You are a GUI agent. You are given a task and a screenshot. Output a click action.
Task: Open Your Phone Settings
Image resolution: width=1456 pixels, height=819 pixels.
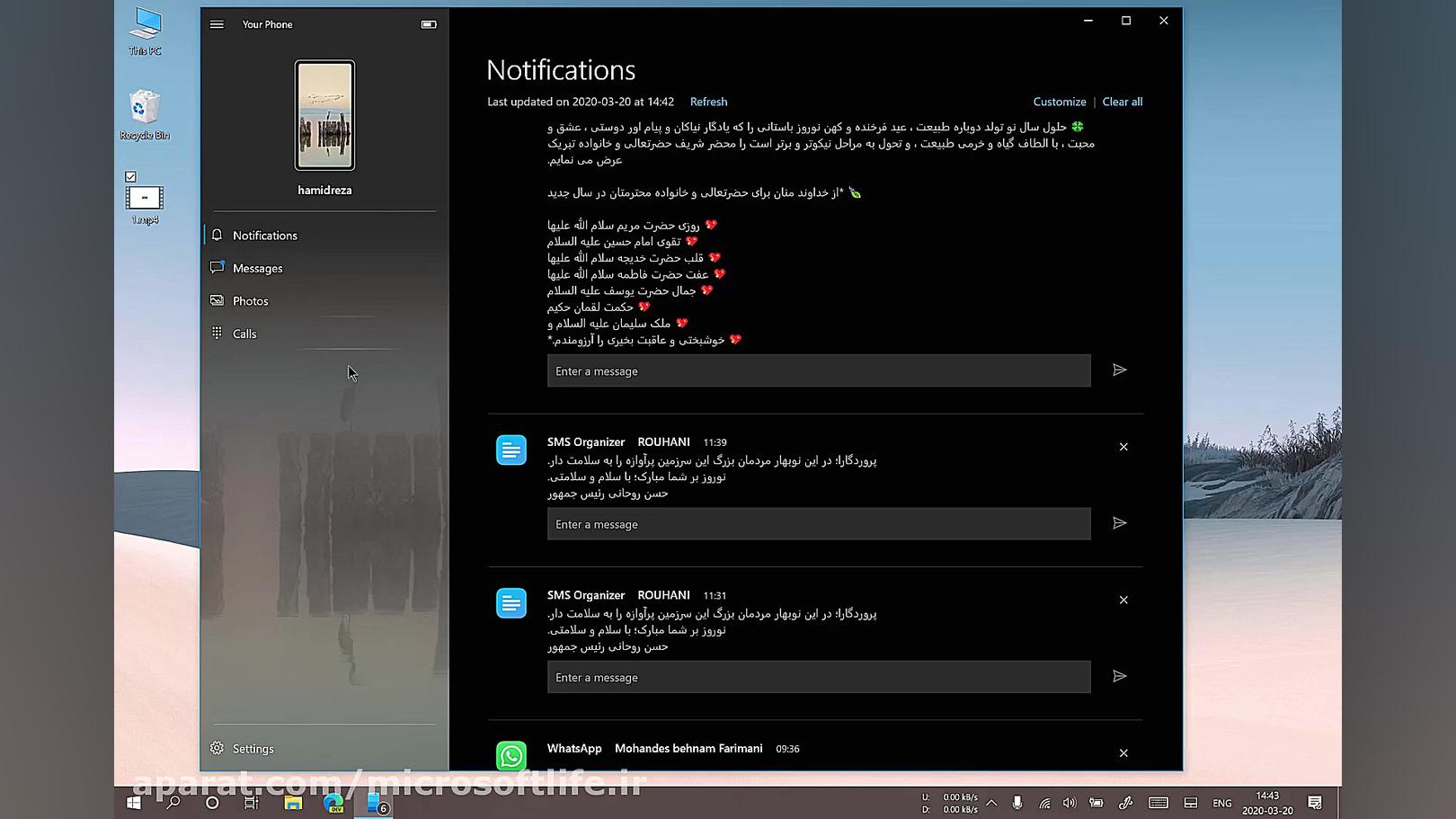[x=324, y=748]
